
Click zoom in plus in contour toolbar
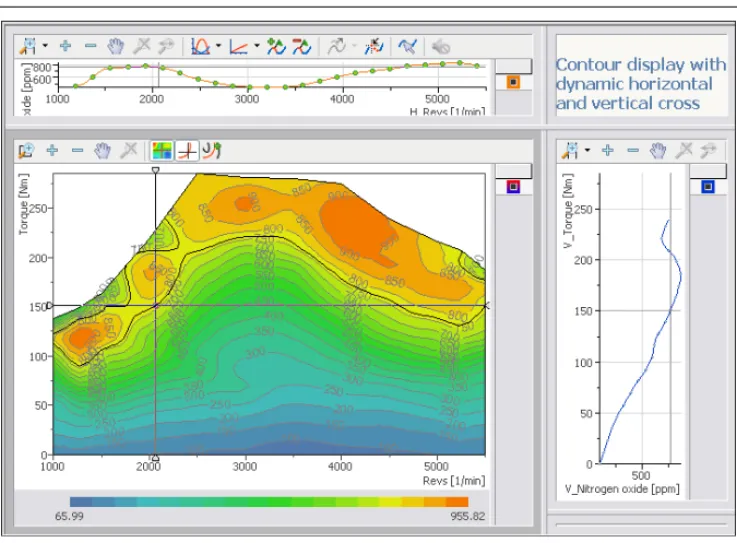tap(52, 150)
